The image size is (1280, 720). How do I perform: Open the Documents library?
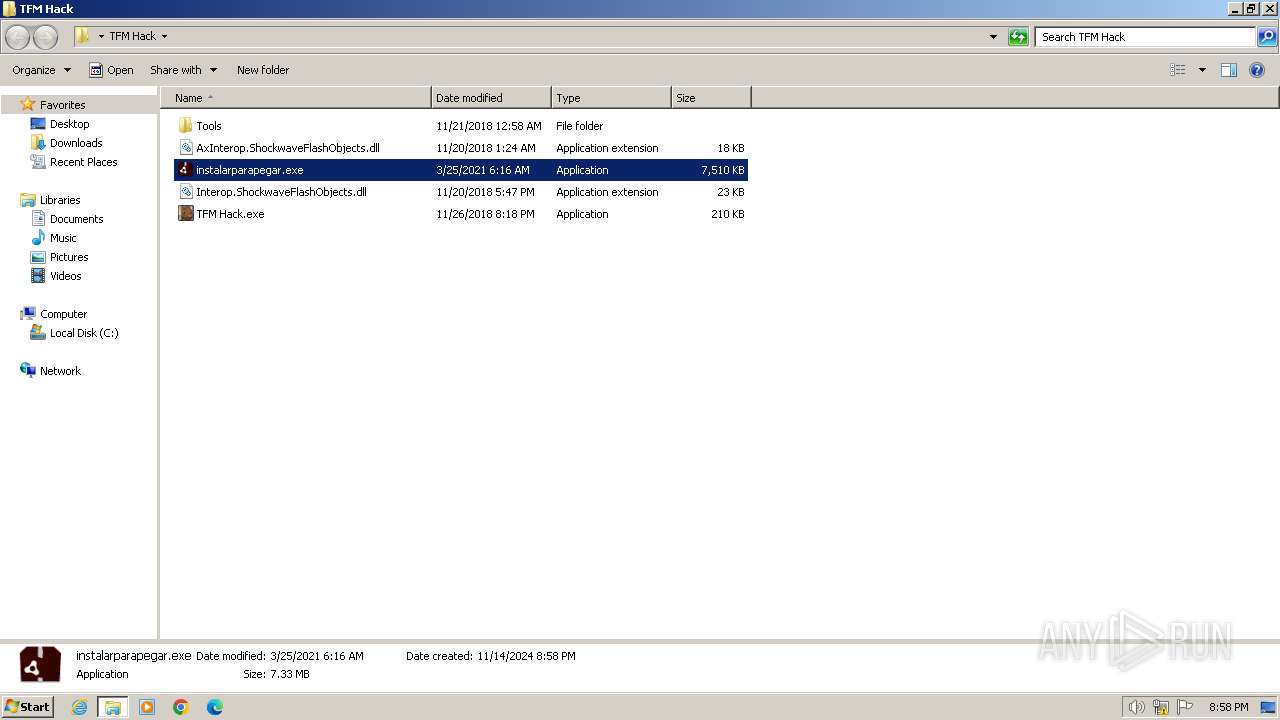click(76, 219)
